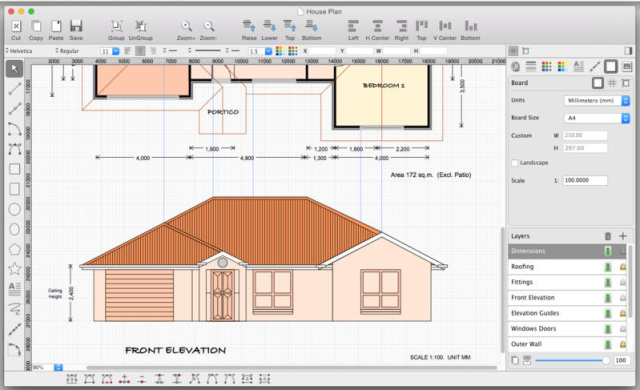Select the rectangle tool
This screenshot has height=390, width=640.
click(x=15, y=169)
